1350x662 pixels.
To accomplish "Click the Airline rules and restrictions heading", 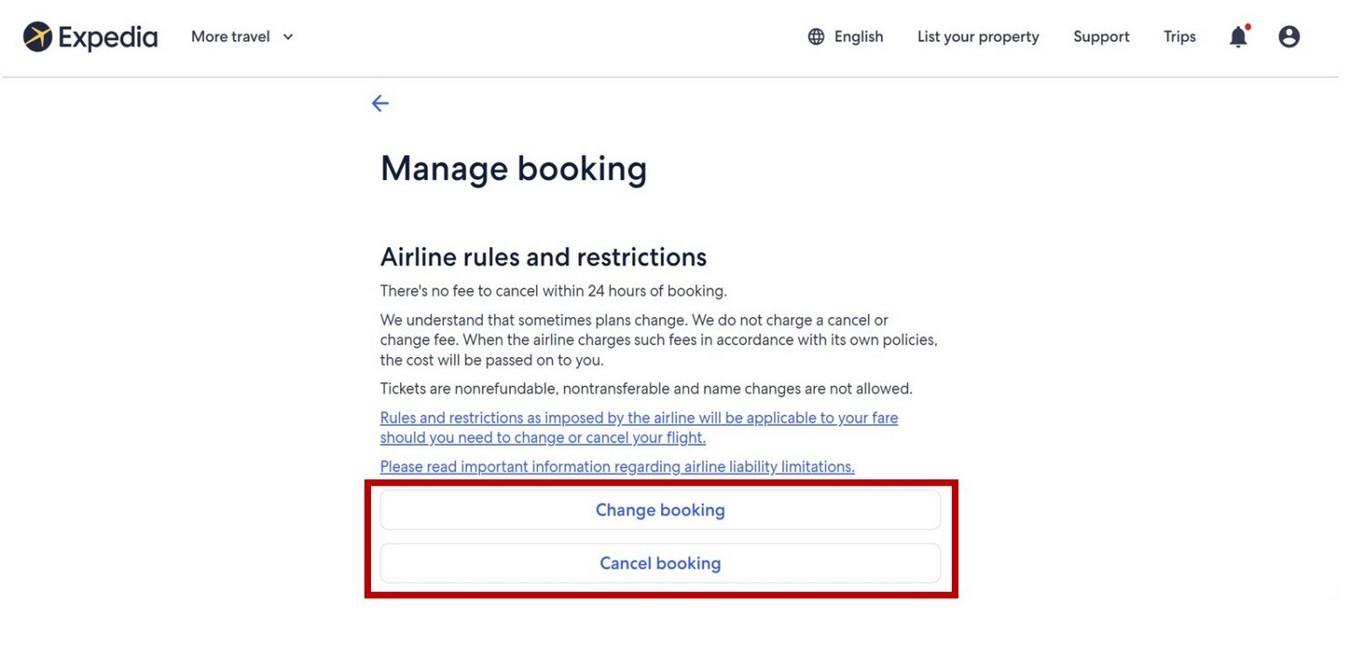I will point(543,257).
